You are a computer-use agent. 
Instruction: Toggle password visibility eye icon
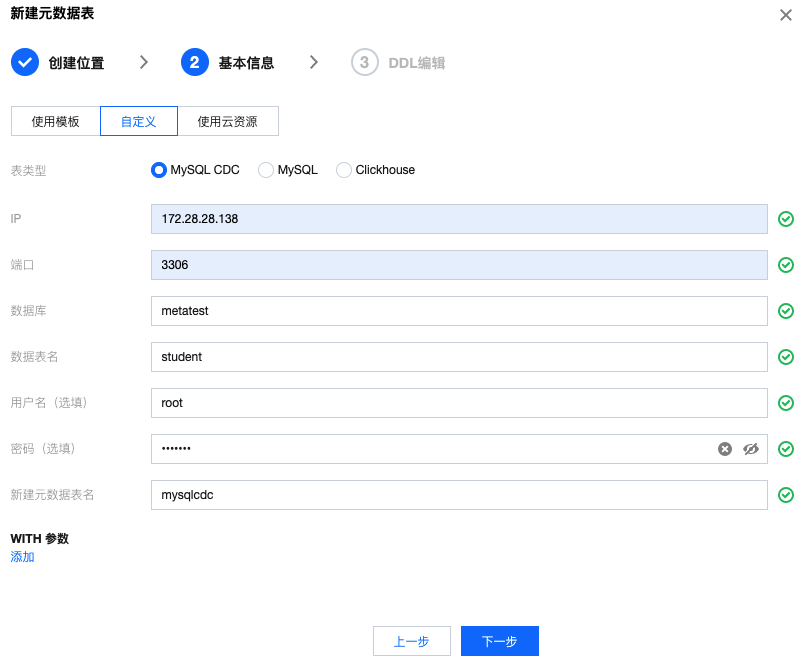pos(751,449)
